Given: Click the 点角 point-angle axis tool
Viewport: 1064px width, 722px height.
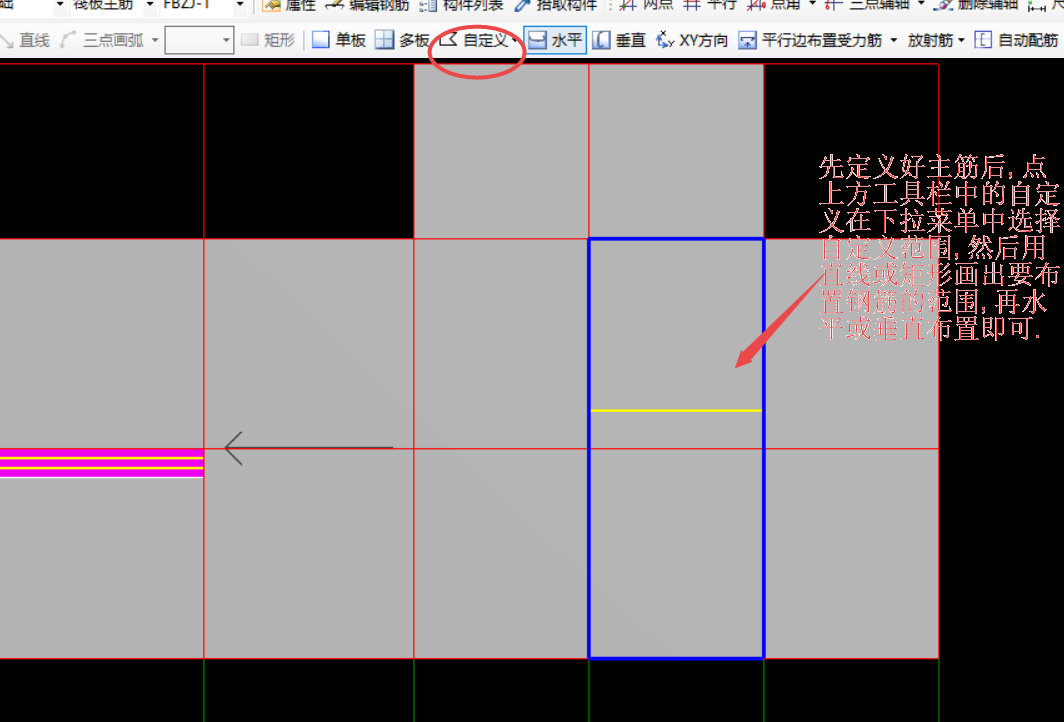Looking at the screenshot, I should coord(774,5).
